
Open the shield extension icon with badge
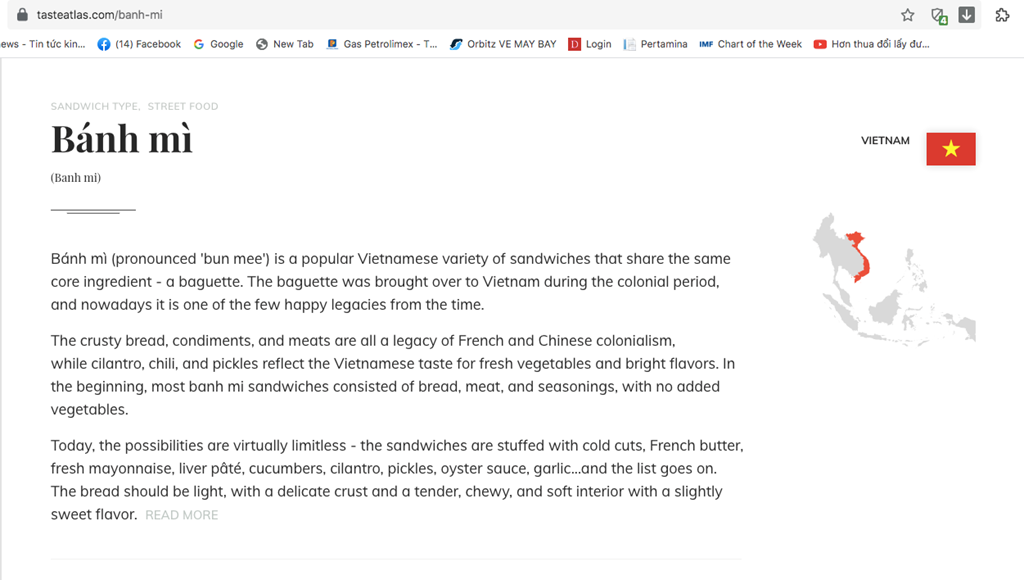[938, 16]
